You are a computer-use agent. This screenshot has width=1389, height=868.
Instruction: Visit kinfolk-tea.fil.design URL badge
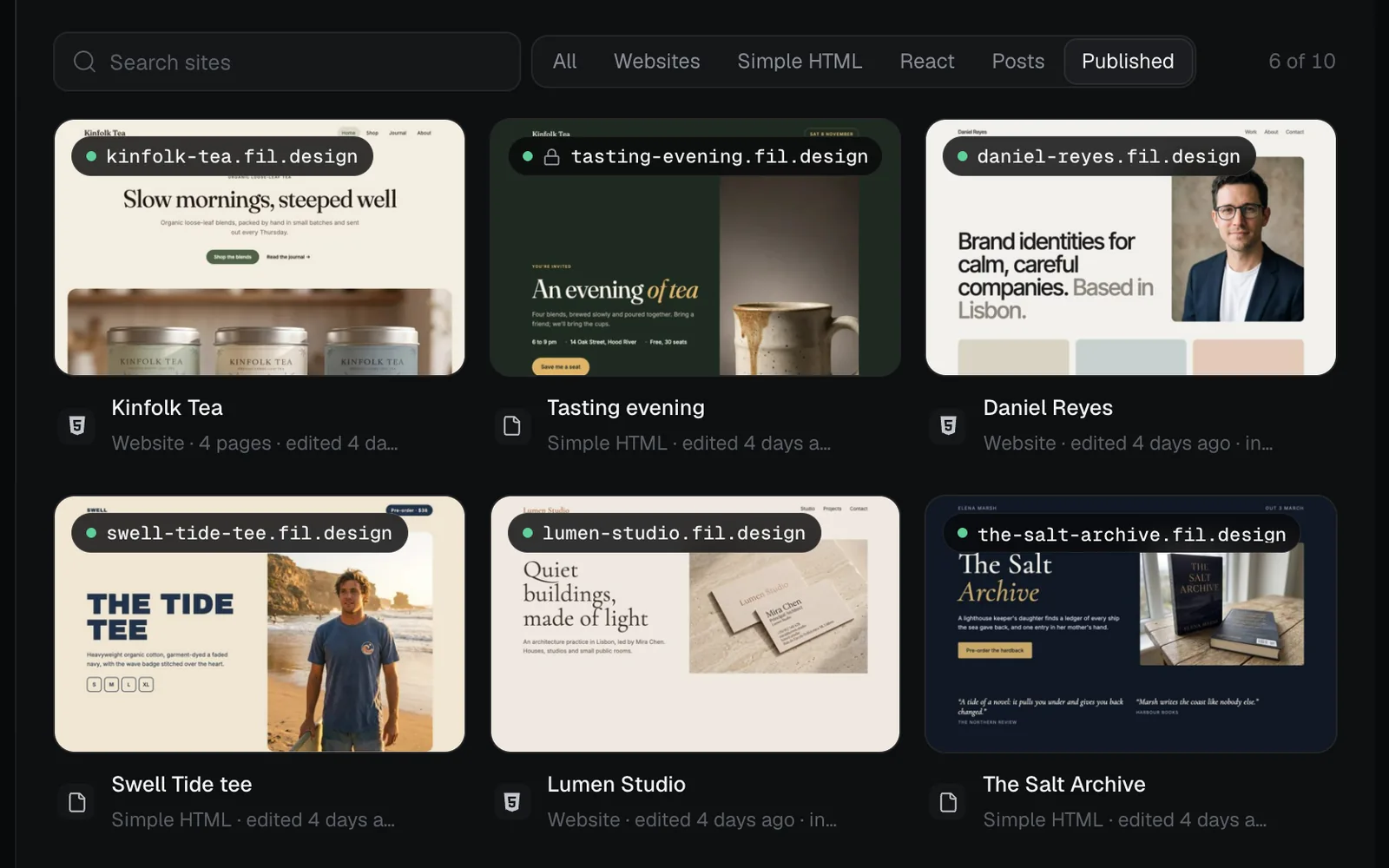222,156
